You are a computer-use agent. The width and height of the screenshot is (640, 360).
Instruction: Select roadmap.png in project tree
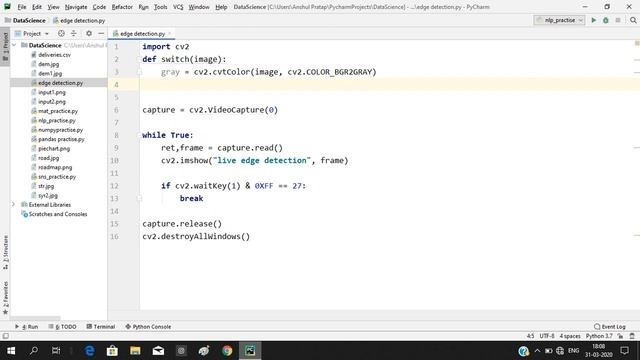pyautogui.click(x=55, y=167)
